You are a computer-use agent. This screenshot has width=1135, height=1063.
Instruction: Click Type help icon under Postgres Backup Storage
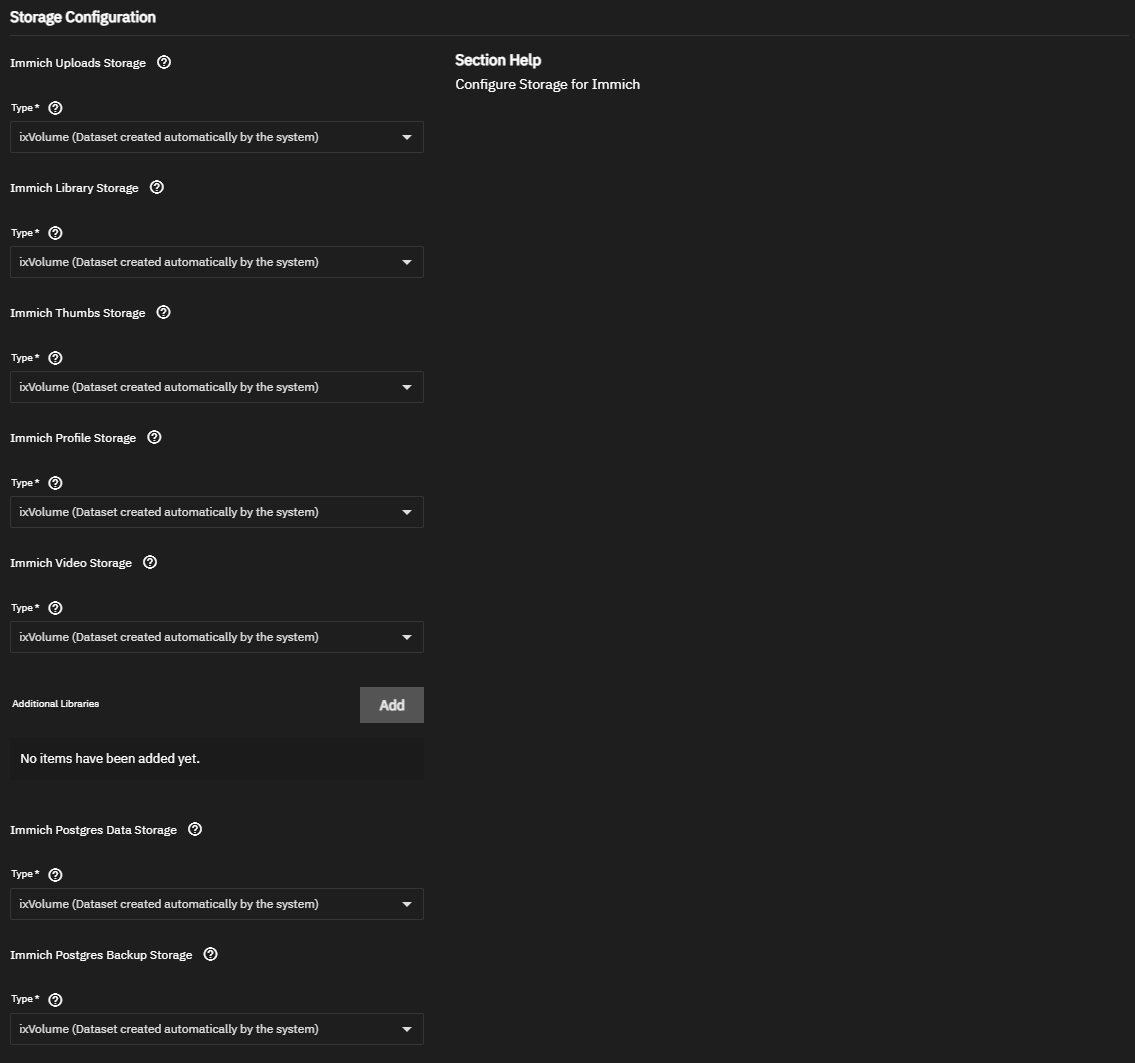tap(55, 1000)
